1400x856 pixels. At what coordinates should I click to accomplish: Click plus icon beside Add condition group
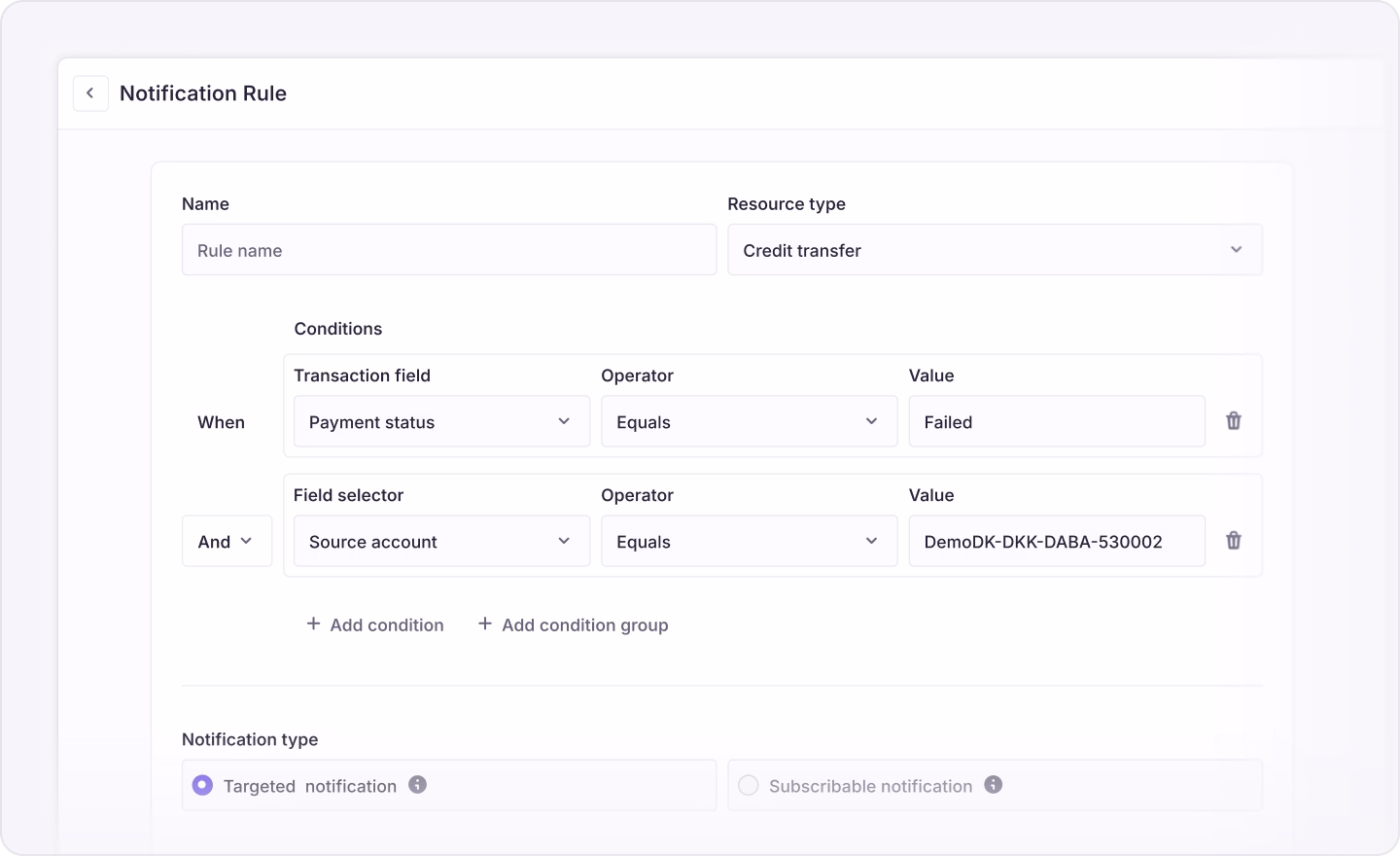pyautogui.click(x=485, y=624)
